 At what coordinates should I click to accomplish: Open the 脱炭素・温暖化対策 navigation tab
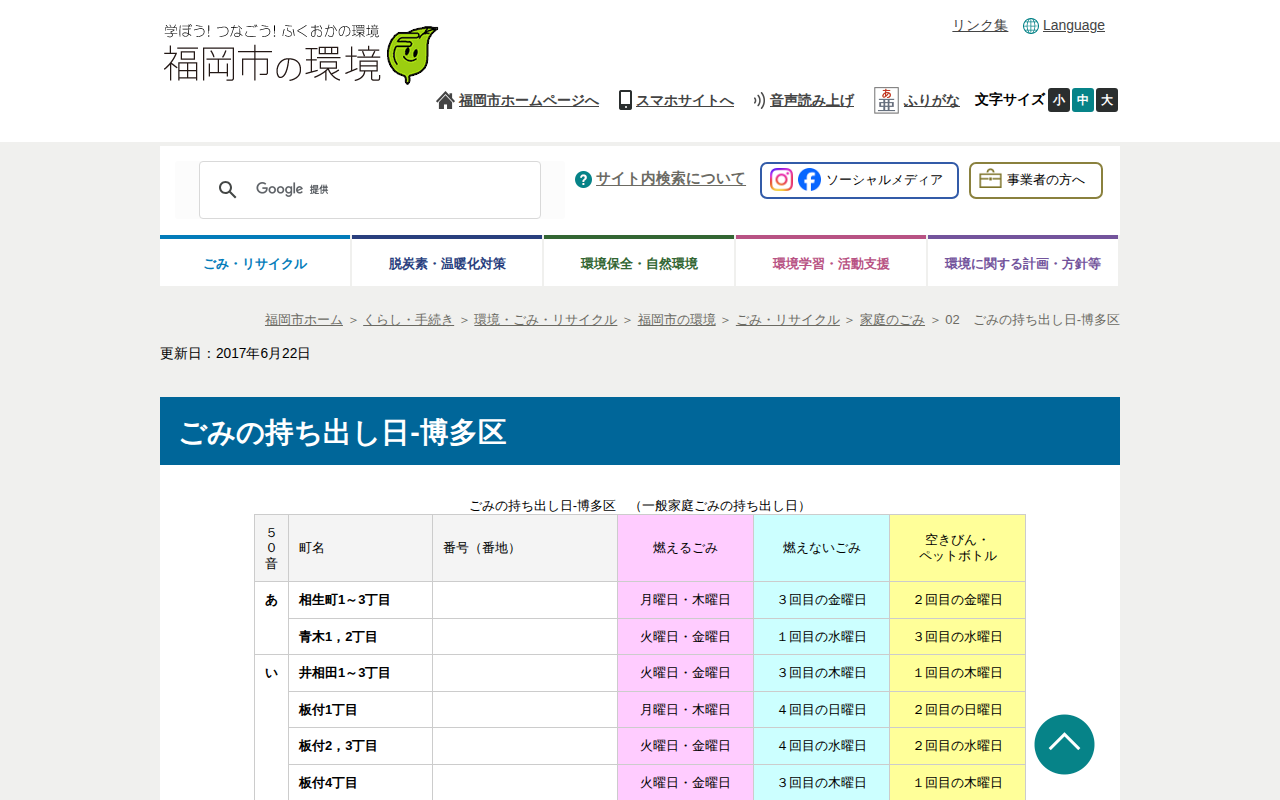[447, 263]
